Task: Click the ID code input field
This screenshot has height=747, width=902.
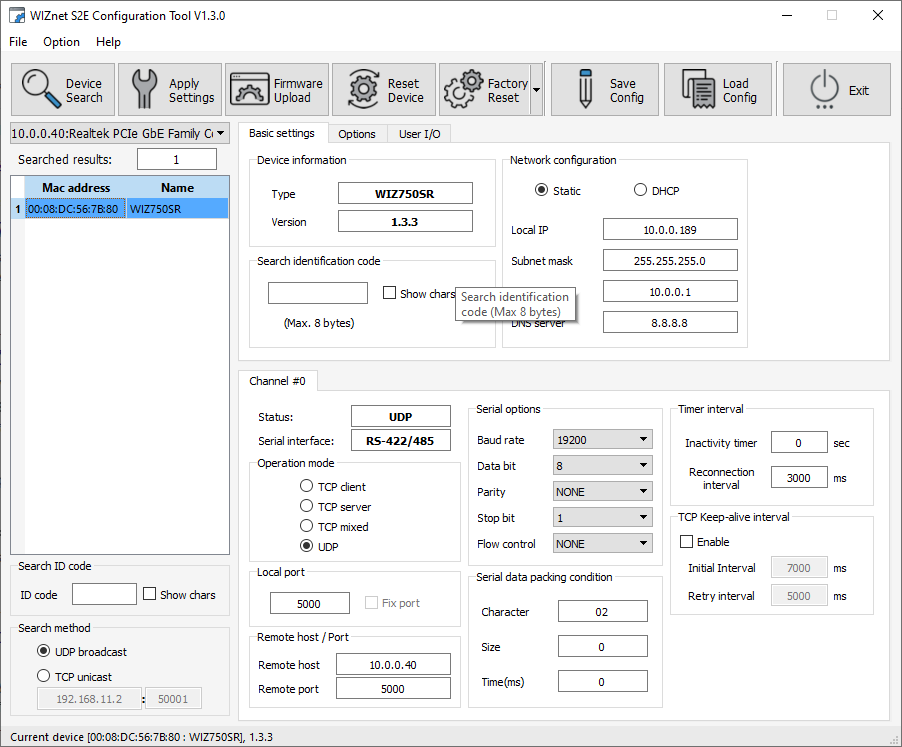Action: pyautogui.click(x=104, y=595)
